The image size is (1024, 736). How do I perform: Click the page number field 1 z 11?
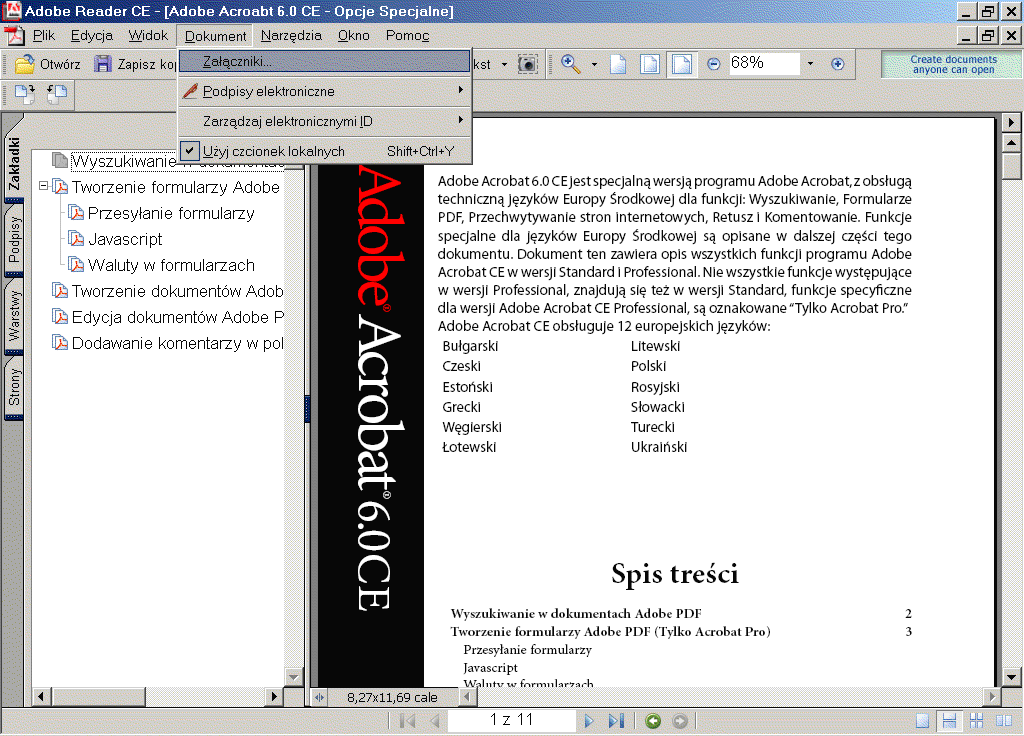(511, 720)
